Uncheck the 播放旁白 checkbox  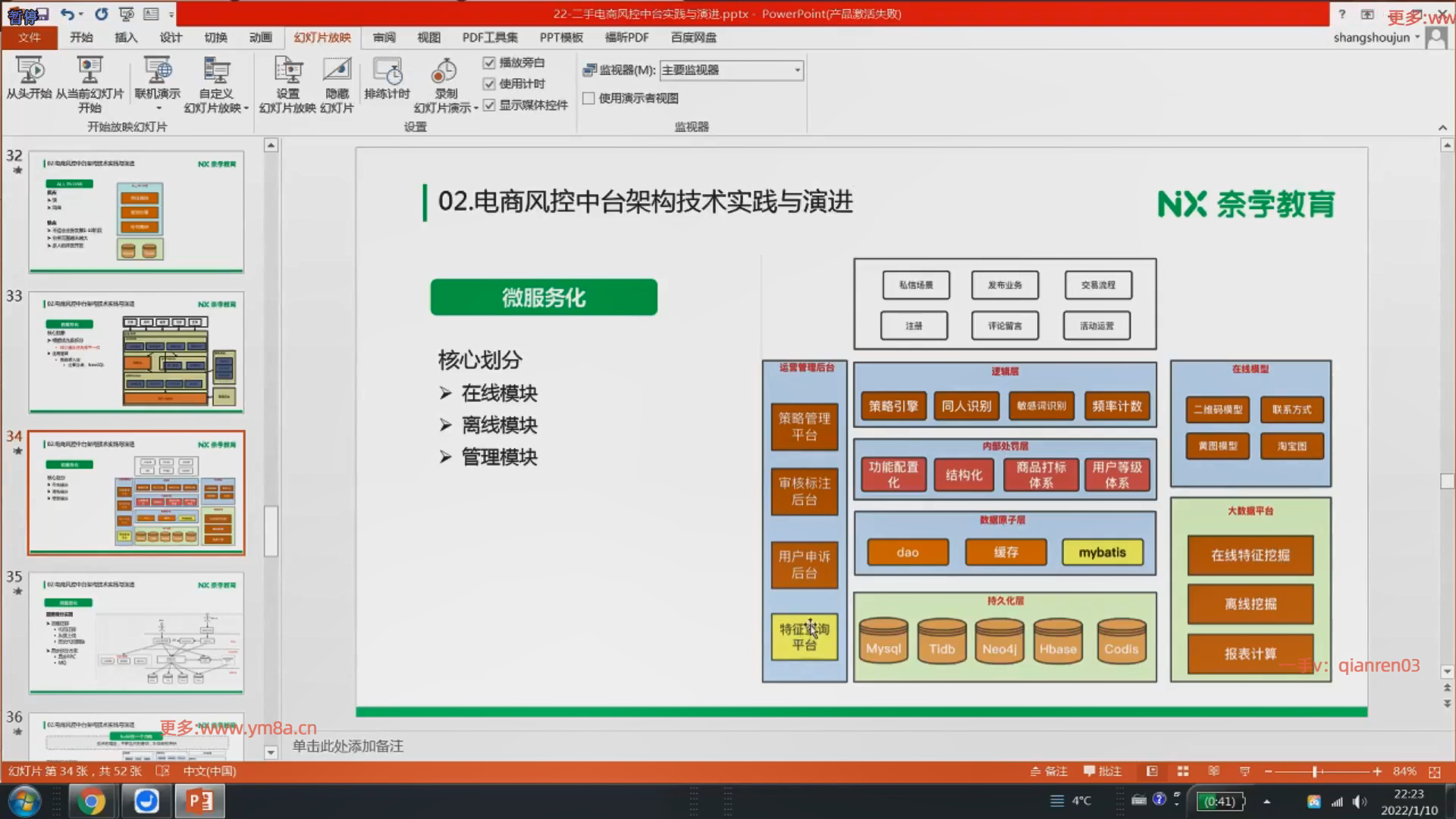489,63
